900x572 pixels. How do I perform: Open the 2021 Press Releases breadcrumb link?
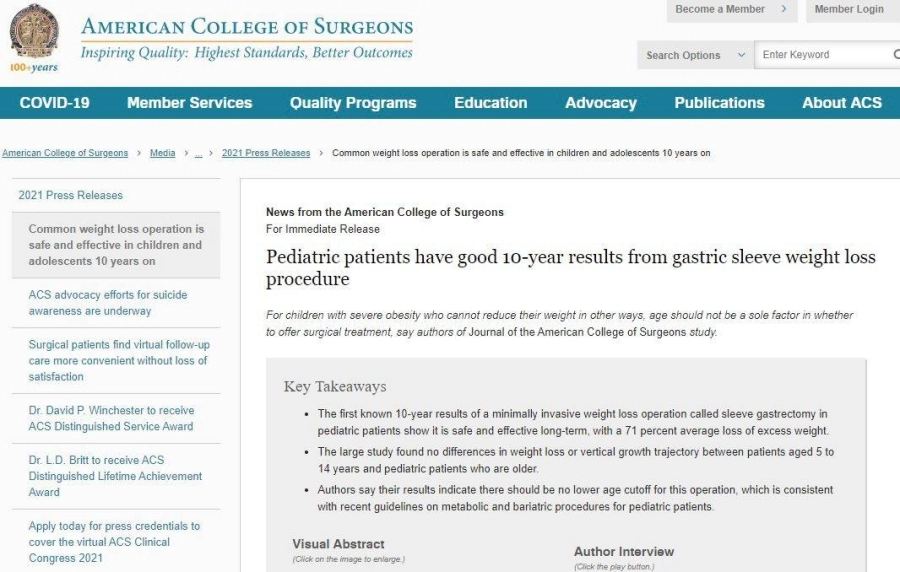pos(266,153)
